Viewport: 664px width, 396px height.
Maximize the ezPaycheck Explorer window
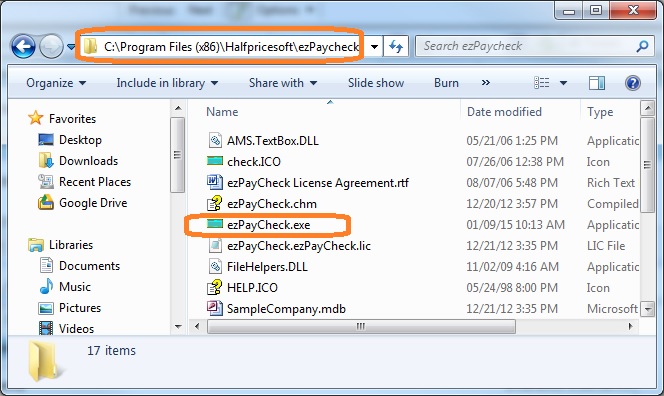(x=595, y=10)
